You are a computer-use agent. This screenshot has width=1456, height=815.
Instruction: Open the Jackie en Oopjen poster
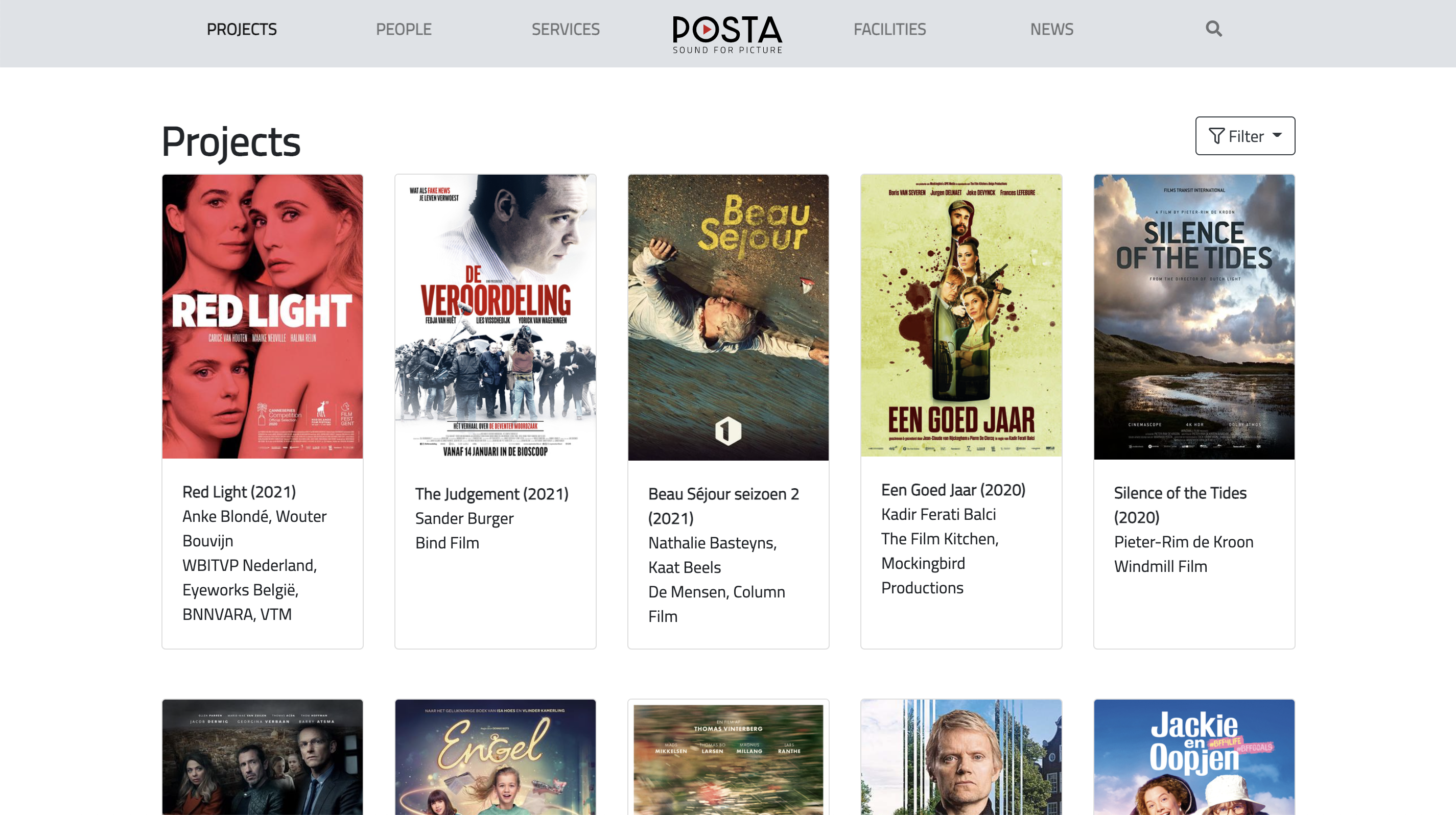tap(1194, 757)
